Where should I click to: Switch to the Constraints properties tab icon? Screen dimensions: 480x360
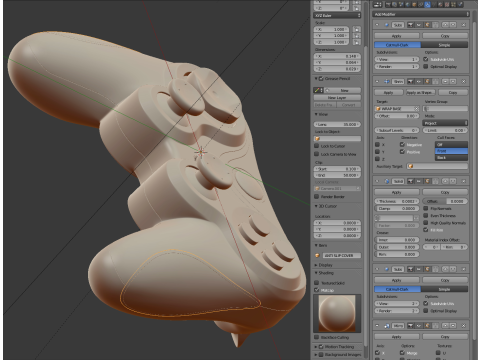click(421, 4)
